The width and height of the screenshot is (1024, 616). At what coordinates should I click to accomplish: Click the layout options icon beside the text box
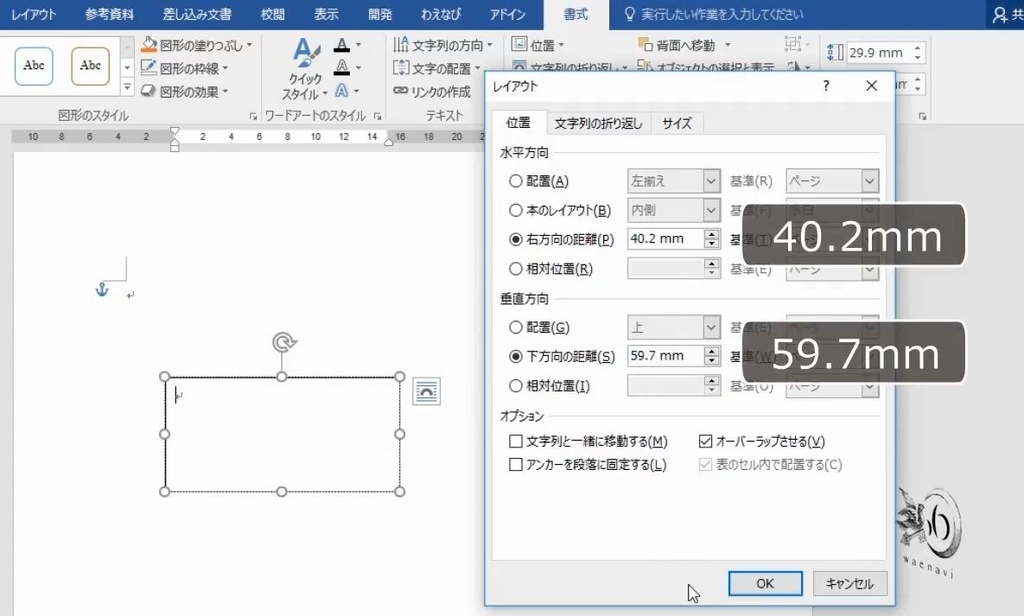[x=426, y=391]
